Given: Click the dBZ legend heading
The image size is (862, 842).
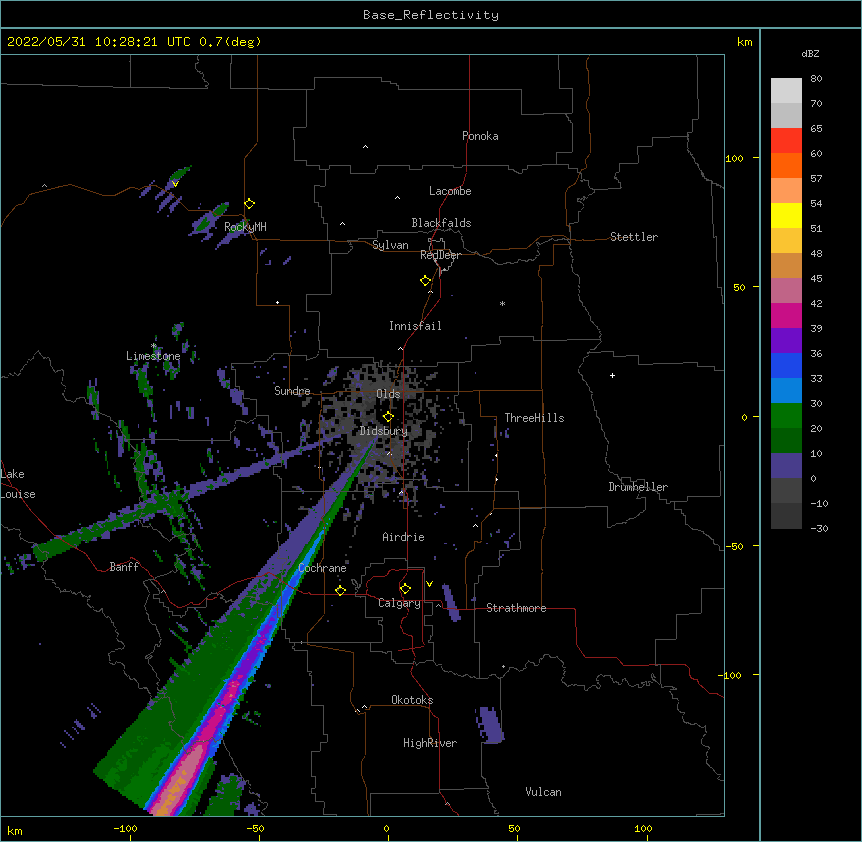Looking at the screenshot, I should click(810, 54).
